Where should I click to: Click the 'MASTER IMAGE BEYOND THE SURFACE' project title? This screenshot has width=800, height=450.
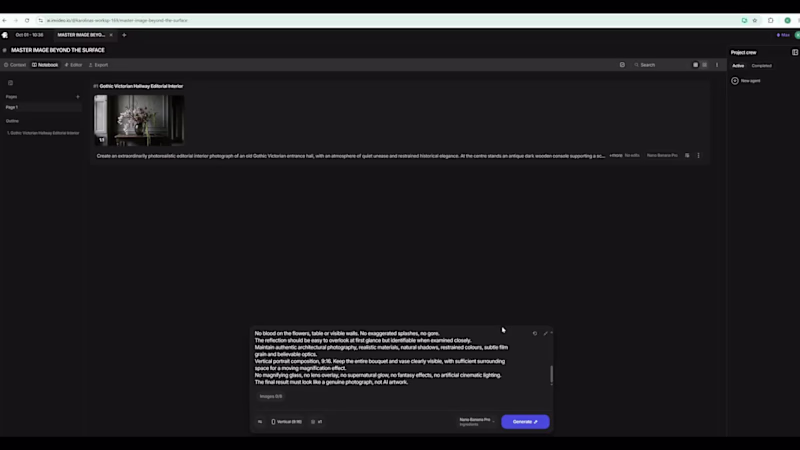tap(58, 50)
